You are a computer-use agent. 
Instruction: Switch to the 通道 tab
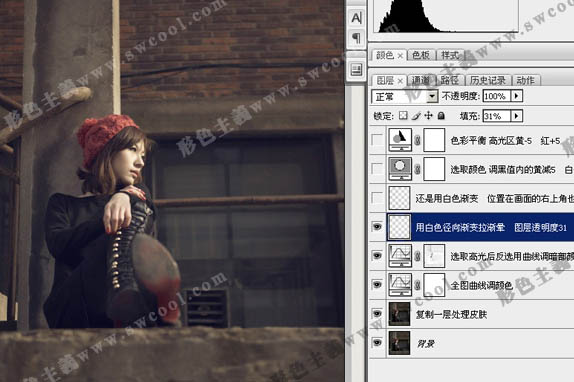[421, 80]
